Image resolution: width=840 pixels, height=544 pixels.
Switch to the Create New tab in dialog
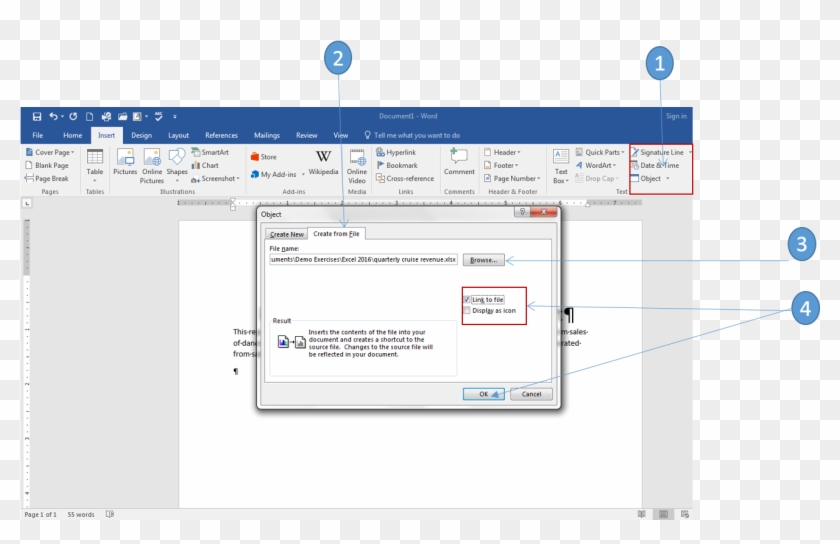point(287,234)
